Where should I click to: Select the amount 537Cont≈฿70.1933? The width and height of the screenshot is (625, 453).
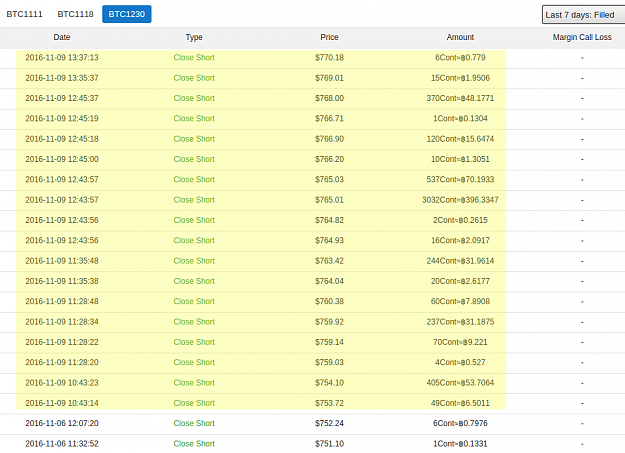[460, 179]
